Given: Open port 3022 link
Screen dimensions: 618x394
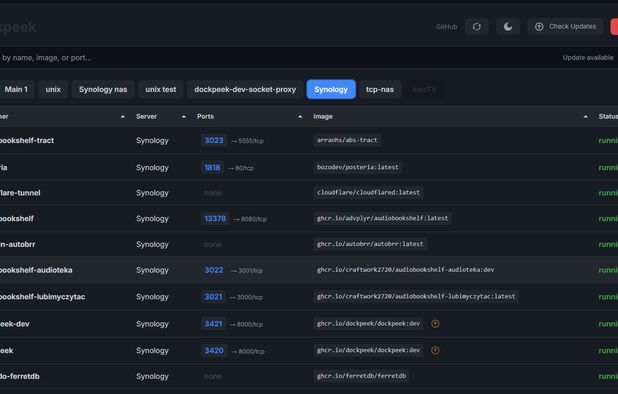Looking at the screenshot, I should (214, 270).
